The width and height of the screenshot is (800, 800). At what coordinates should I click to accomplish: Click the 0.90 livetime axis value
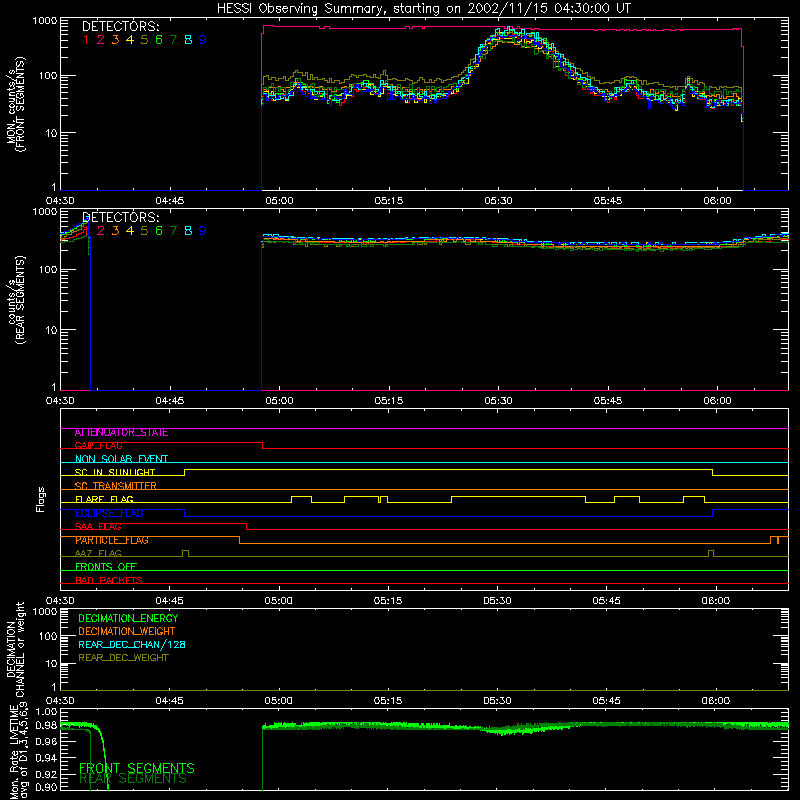coord(47,787)
